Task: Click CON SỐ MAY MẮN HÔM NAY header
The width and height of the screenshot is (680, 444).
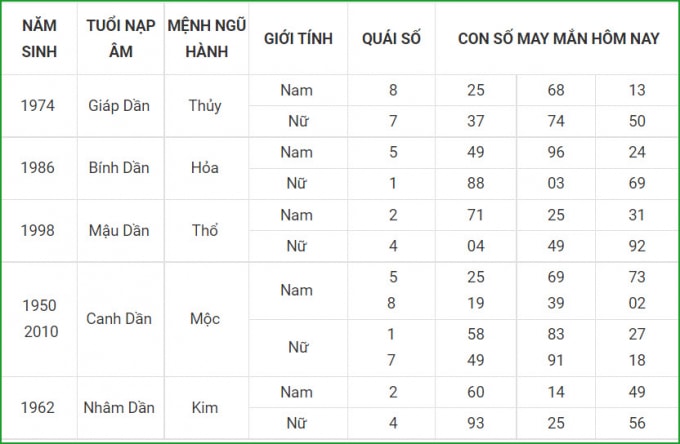Action: tap(558, 39)
